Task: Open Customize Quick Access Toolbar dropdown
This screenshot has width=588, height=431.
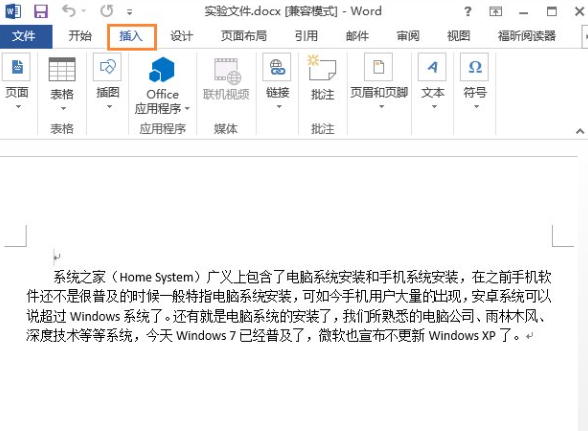Action: (x=129, y=12)
